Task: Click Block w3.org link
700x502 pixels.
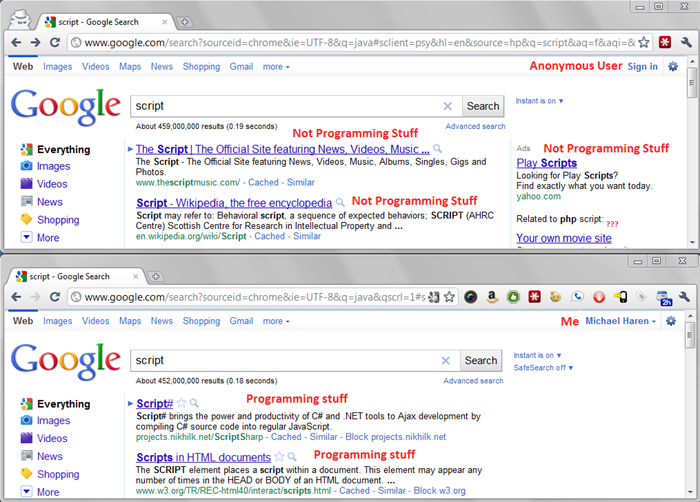Action: 439,490
